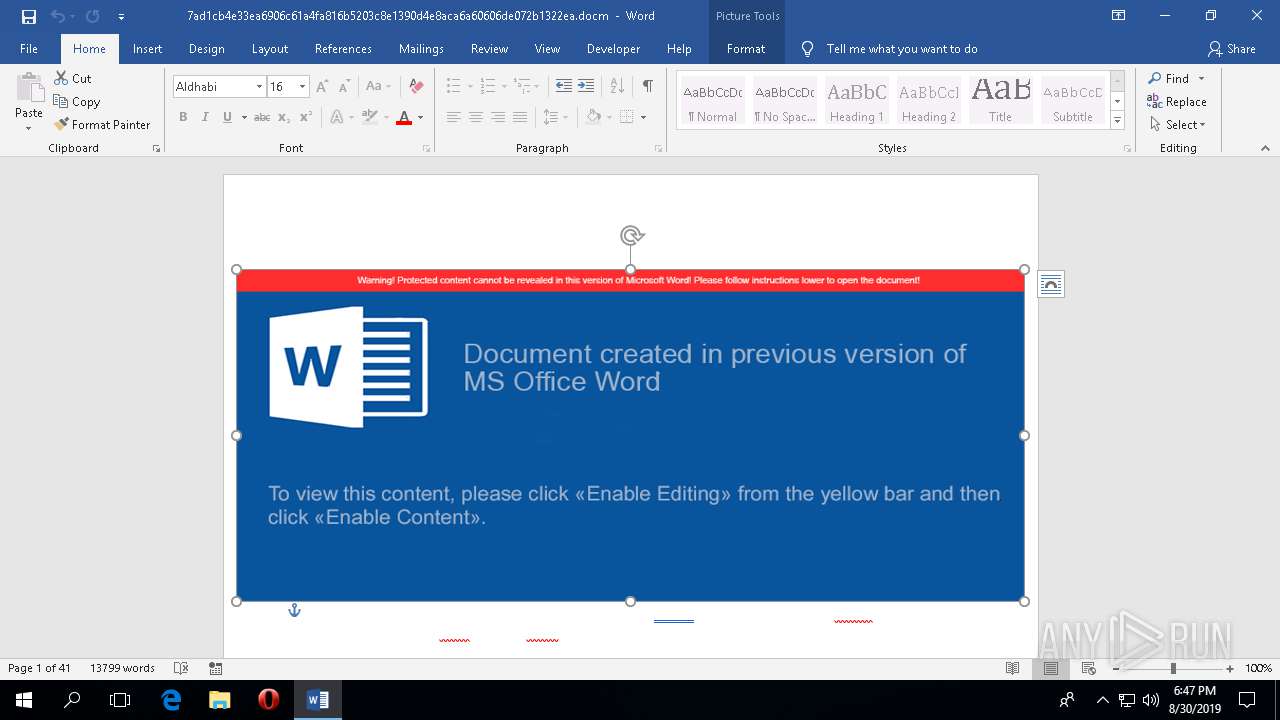Viewport: 1280px width, 720px height.
Task: Click the volume icon in system tray
Action: coord(1150,700)
